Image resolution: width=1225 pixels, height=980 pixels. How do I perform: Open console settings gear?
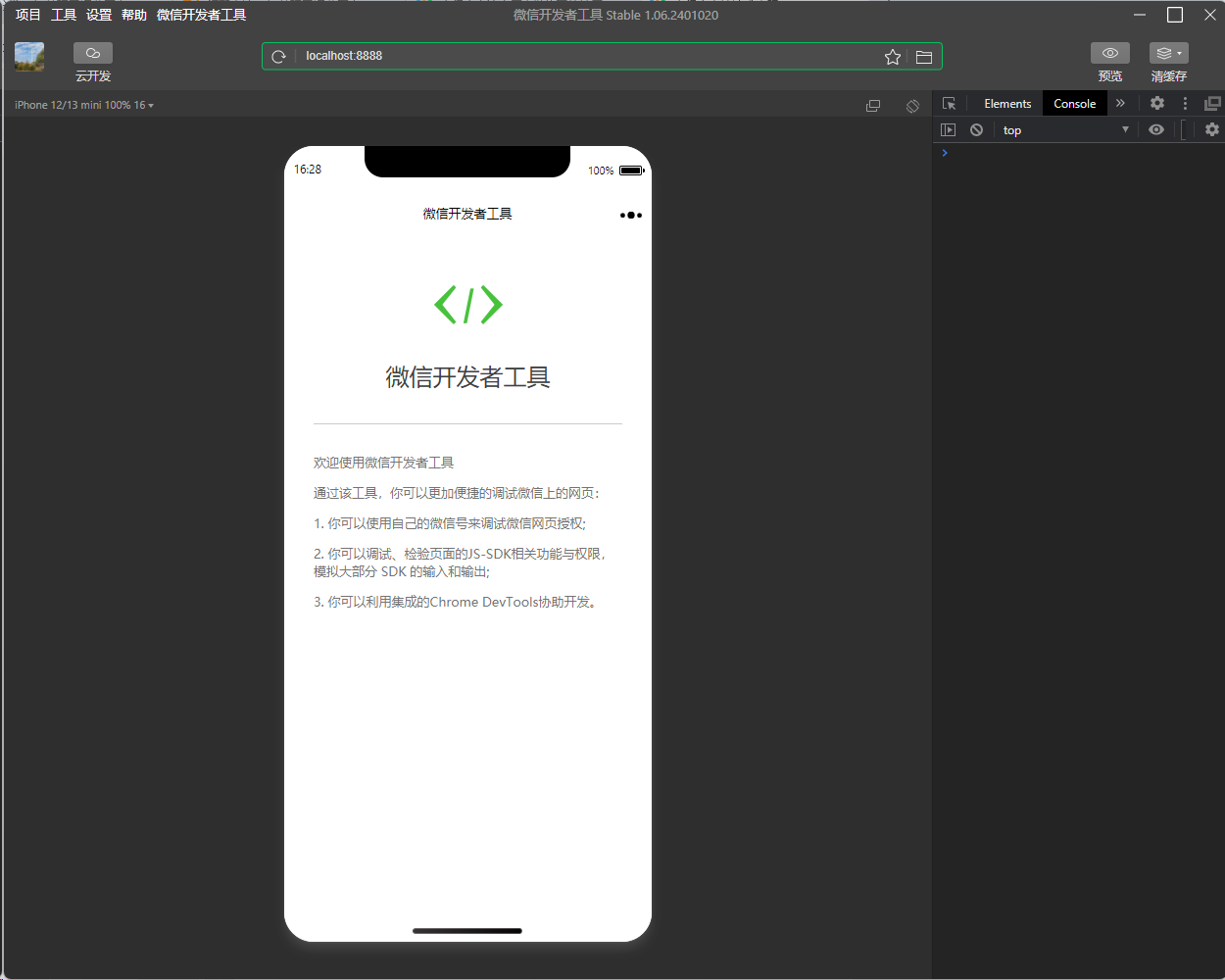click(1212, 129)
